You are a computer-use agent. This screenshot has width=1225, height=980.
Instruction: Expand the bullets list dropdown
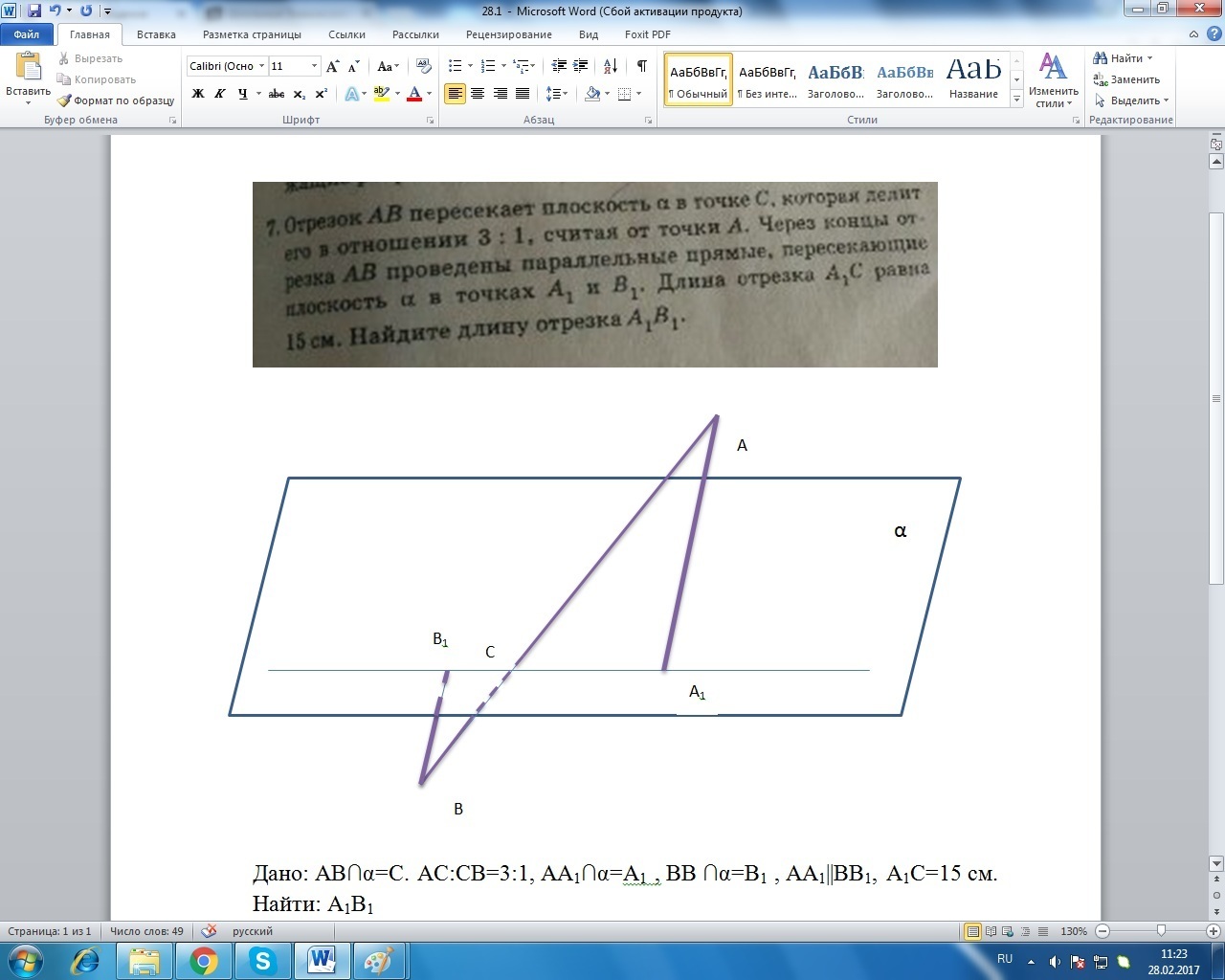[x=470, y=66]
